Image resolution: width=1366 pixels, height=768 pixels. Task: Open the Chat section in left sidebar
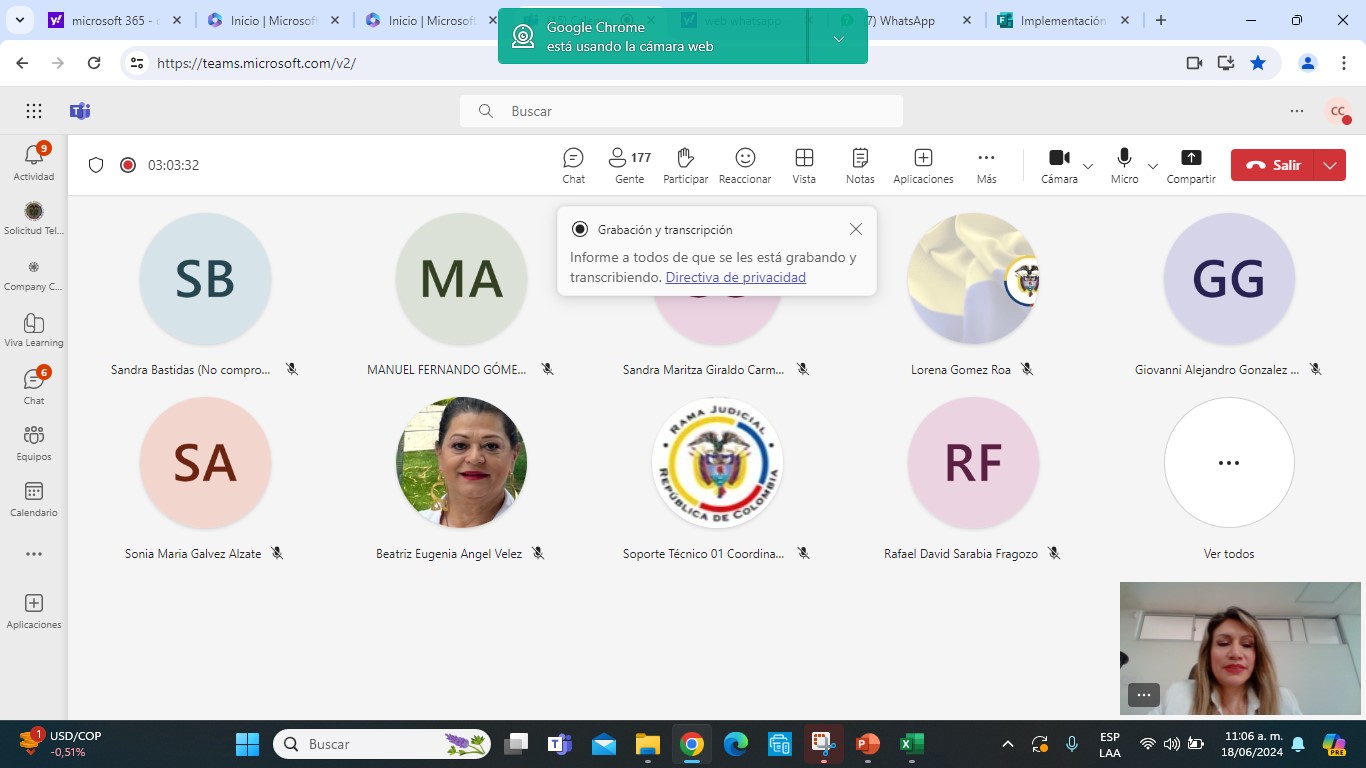click(34, 386)
